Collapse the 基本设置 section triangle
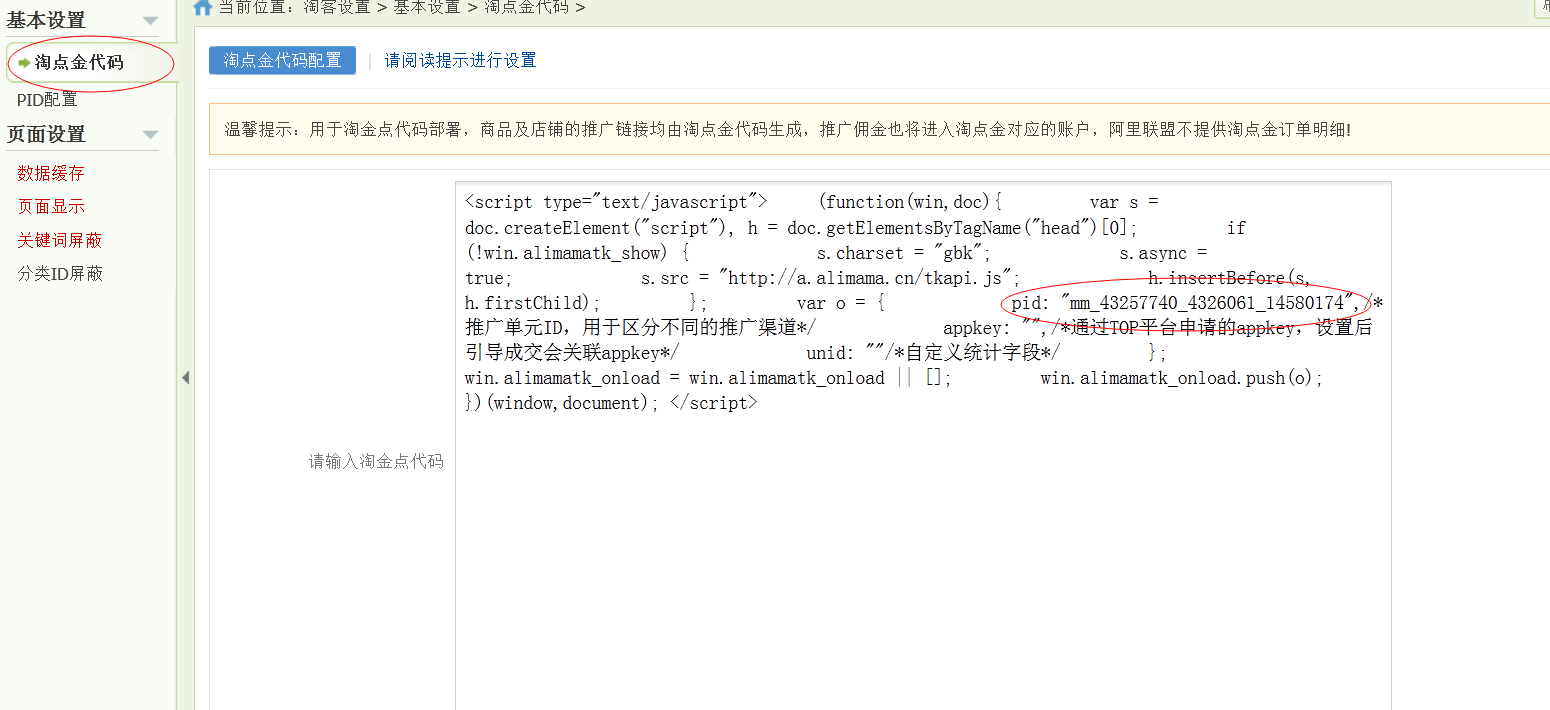The image size is (1550, 710). [x=150, y=21]
